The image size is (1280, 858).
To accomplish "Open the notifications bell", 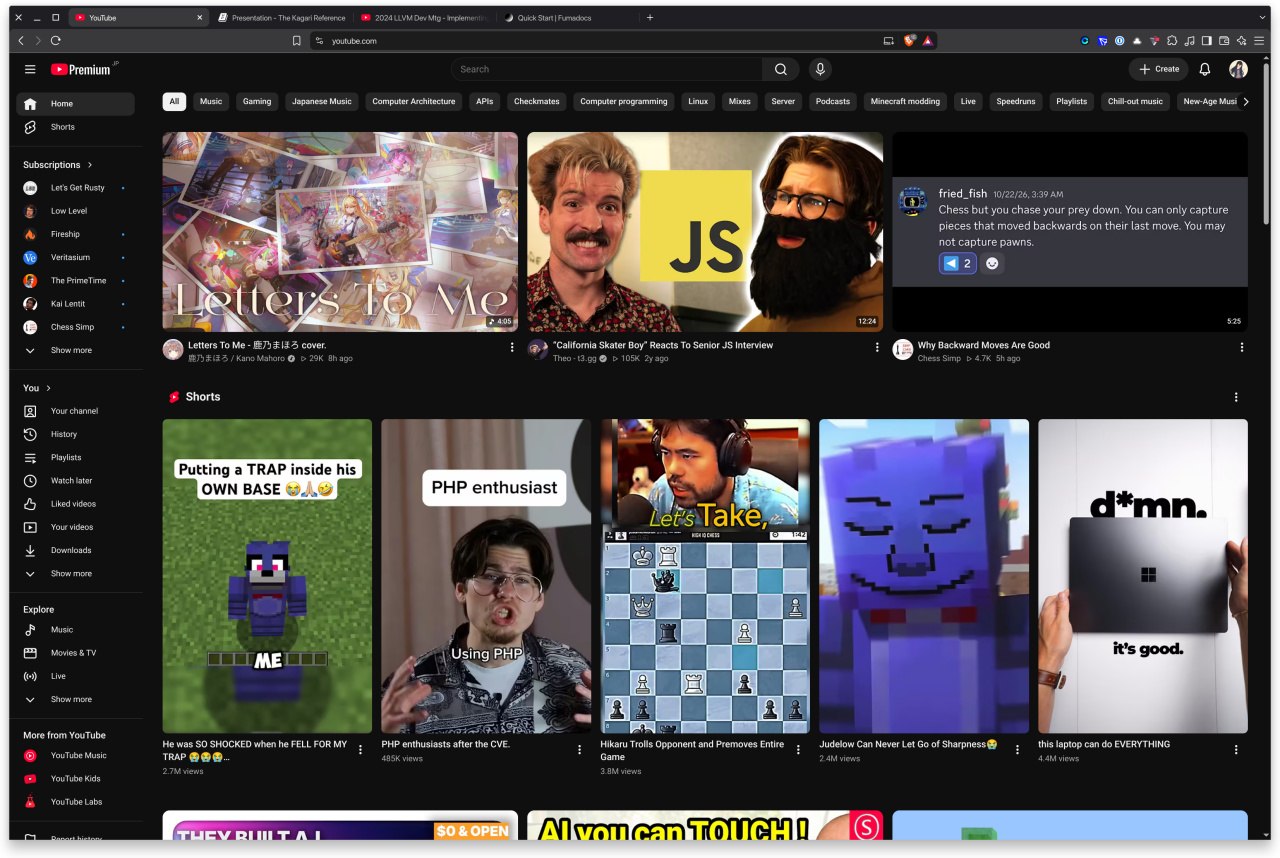I will 1205,69.
